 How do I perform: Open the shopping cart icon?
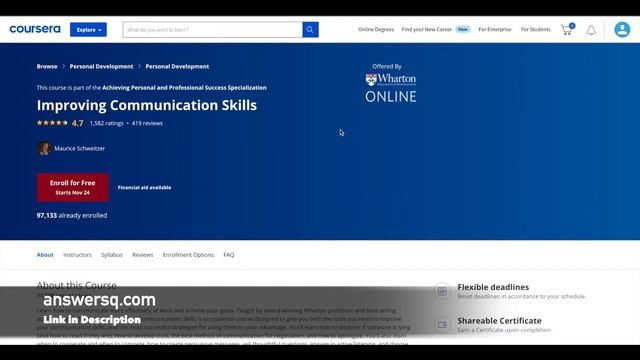[567, 29]
